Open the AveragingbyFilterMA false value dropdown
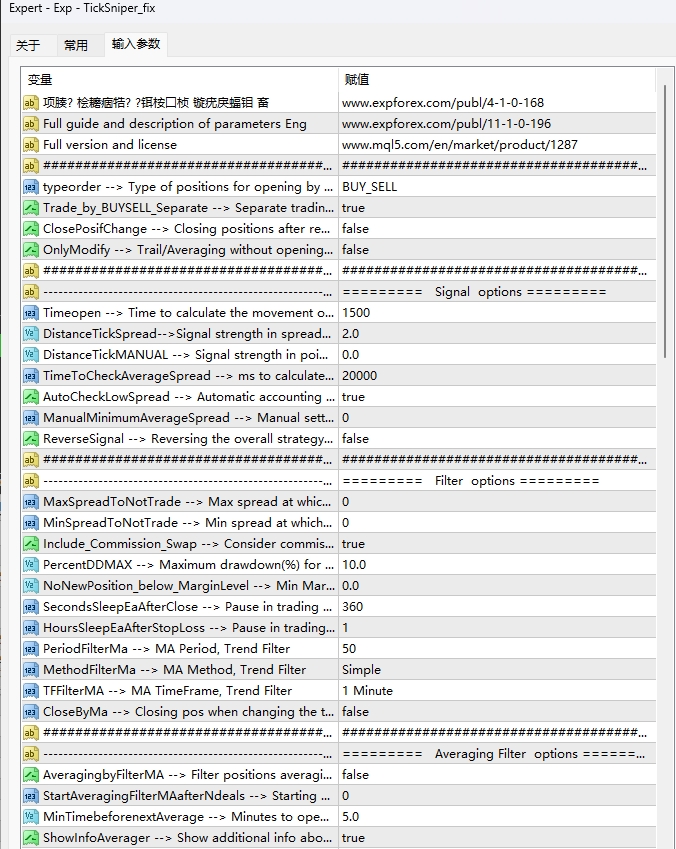676x849 pixels. [x=497, y=775]
